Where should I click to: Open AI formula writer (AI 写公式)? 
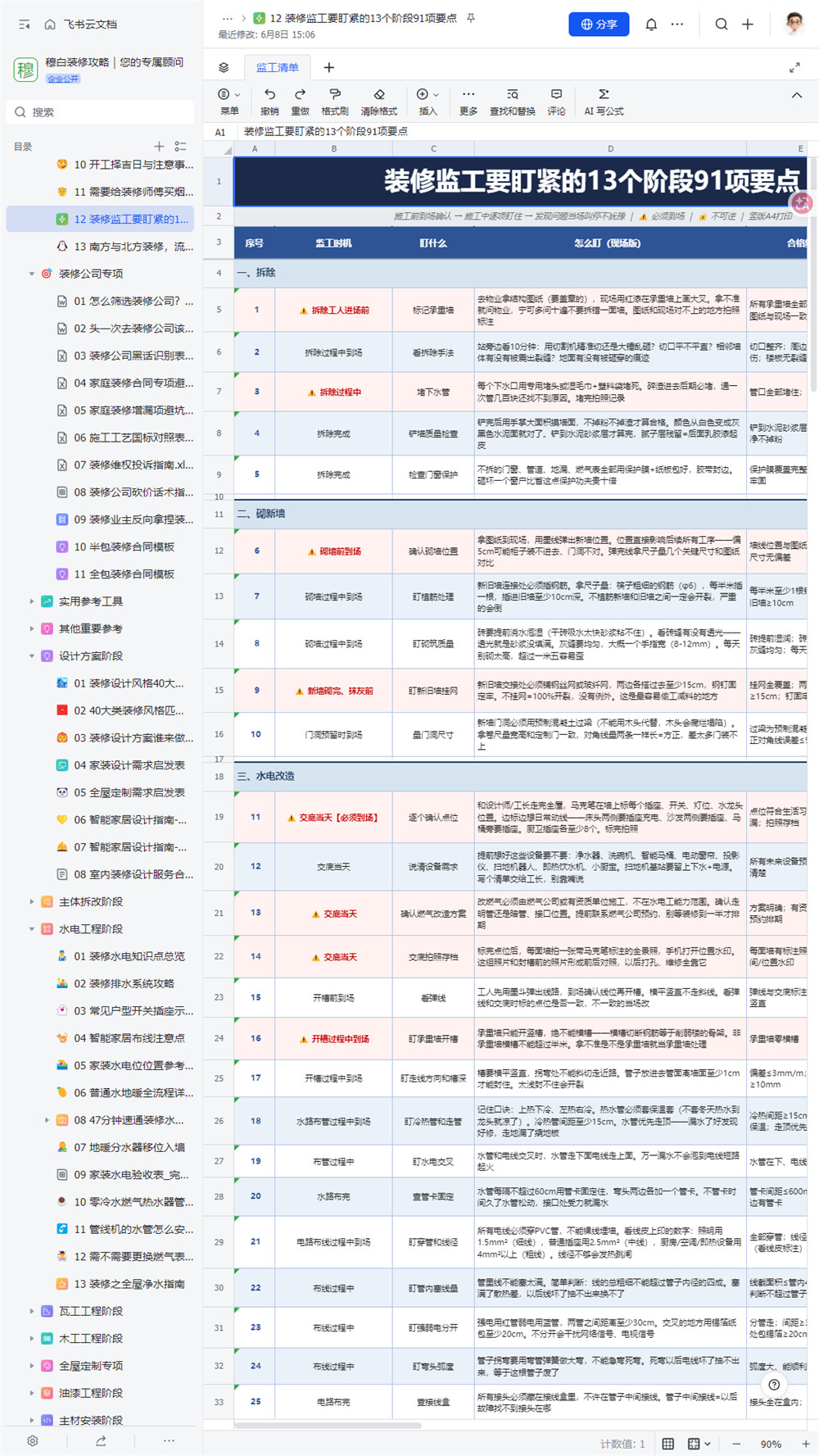coord(604,102)
